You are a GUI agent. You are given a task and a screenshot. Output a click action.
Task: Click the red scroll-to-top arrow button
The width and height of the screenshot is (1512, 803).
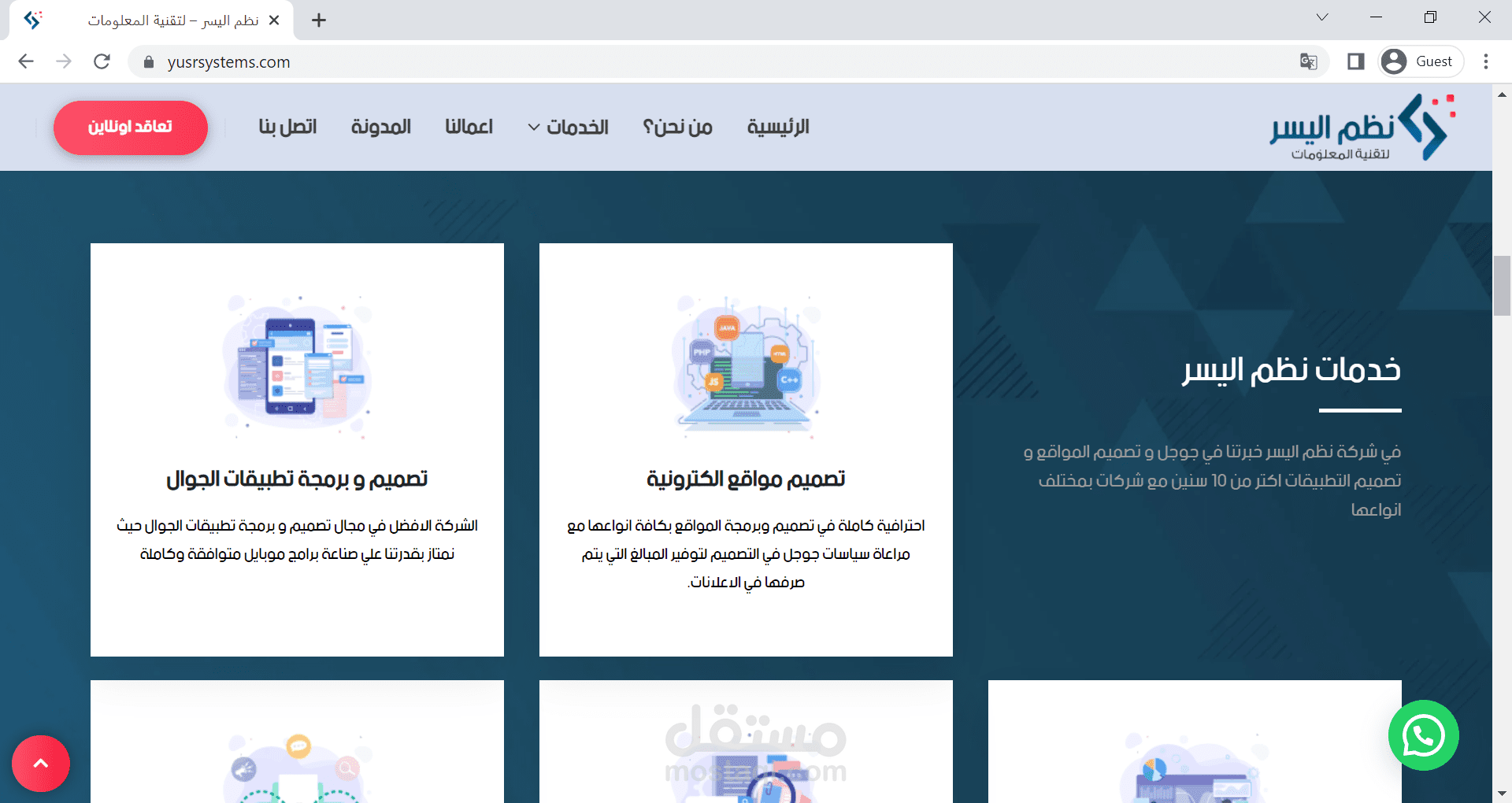pos(41,764)
